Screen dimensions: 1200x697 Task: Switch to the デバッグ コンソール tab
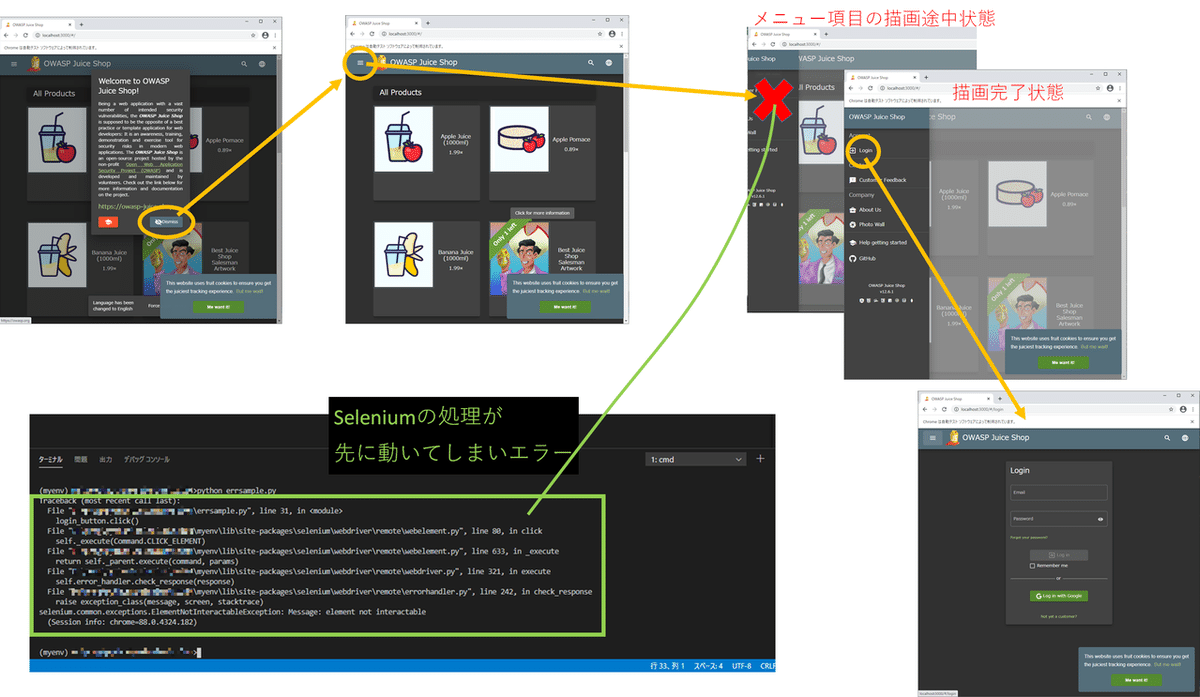click(x=146, y=459)
